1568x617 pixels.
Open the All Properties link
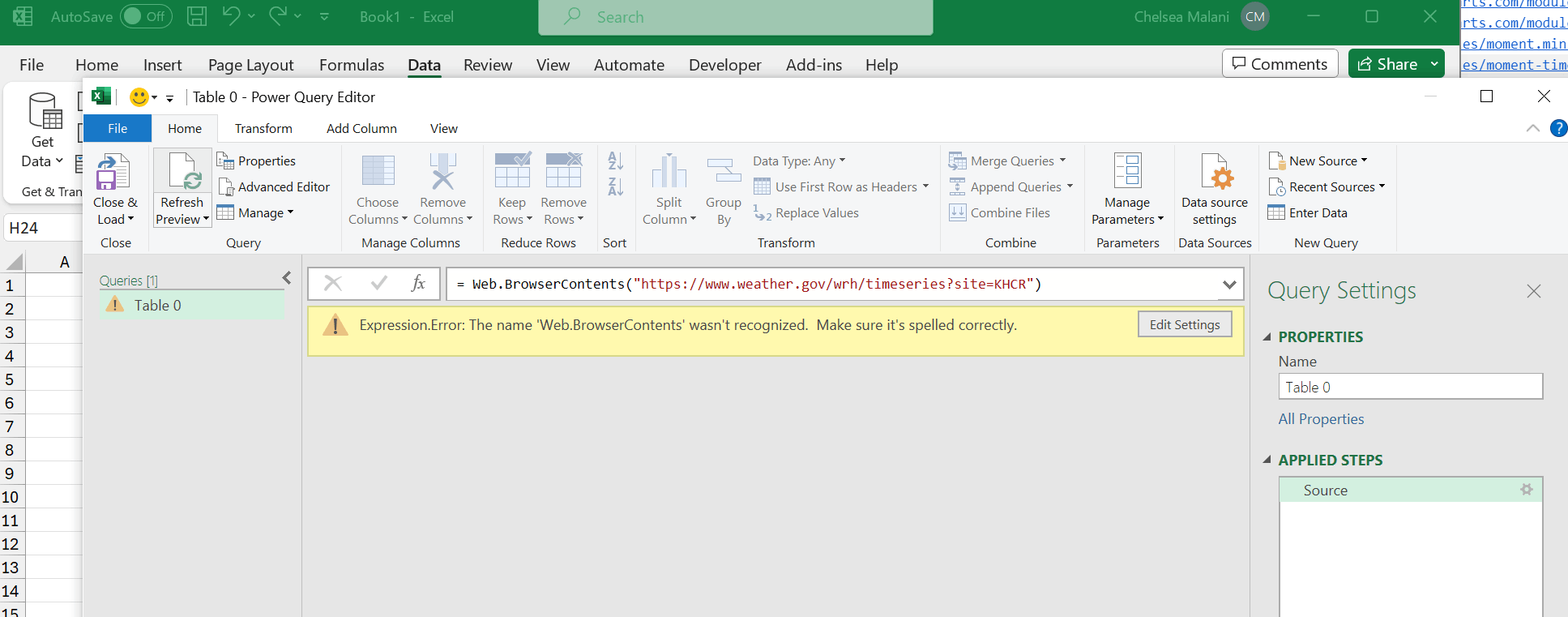(1321, 419)
